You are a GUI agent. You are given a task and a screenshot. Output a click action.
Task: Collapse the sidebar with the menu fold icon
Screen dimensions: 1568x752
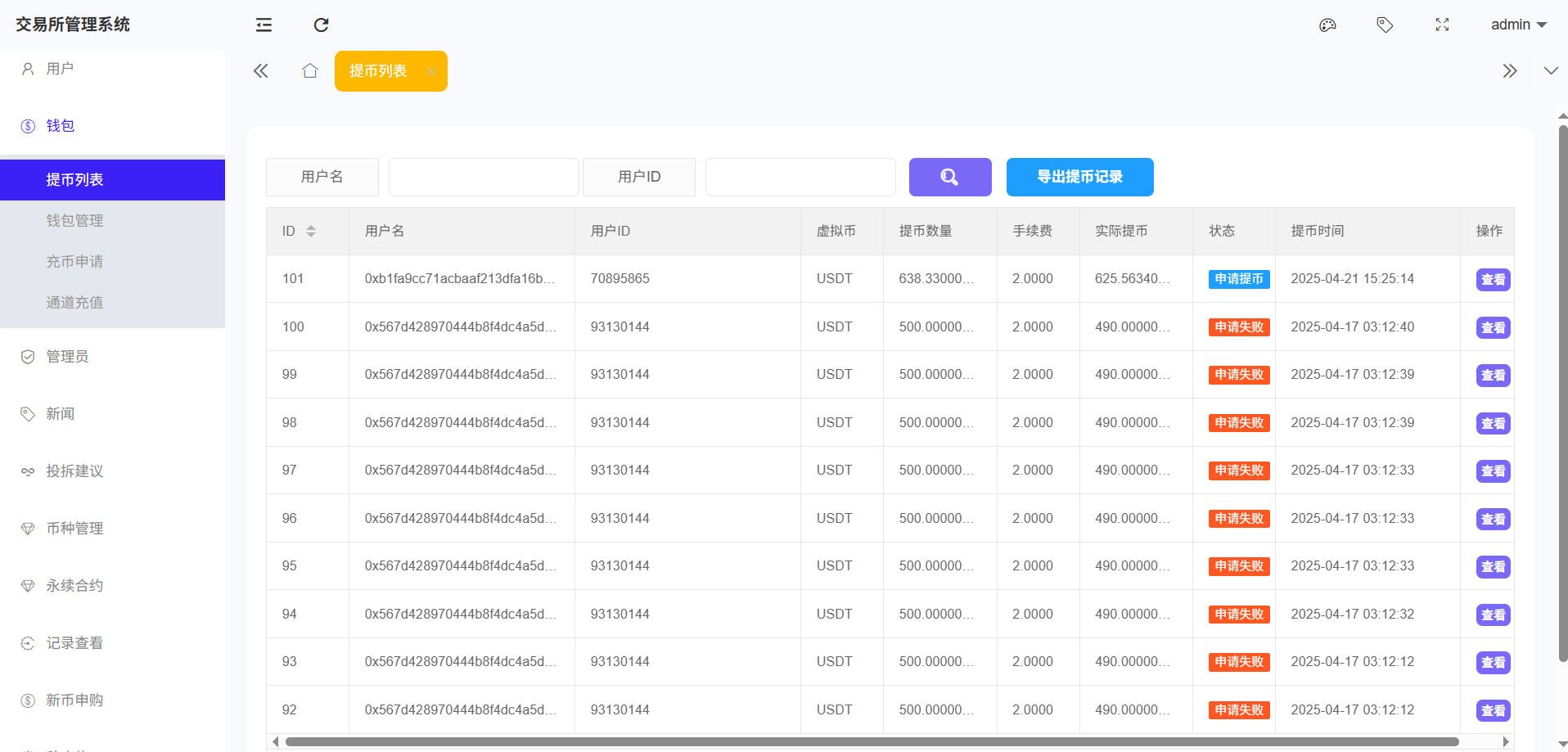[264, 25]
